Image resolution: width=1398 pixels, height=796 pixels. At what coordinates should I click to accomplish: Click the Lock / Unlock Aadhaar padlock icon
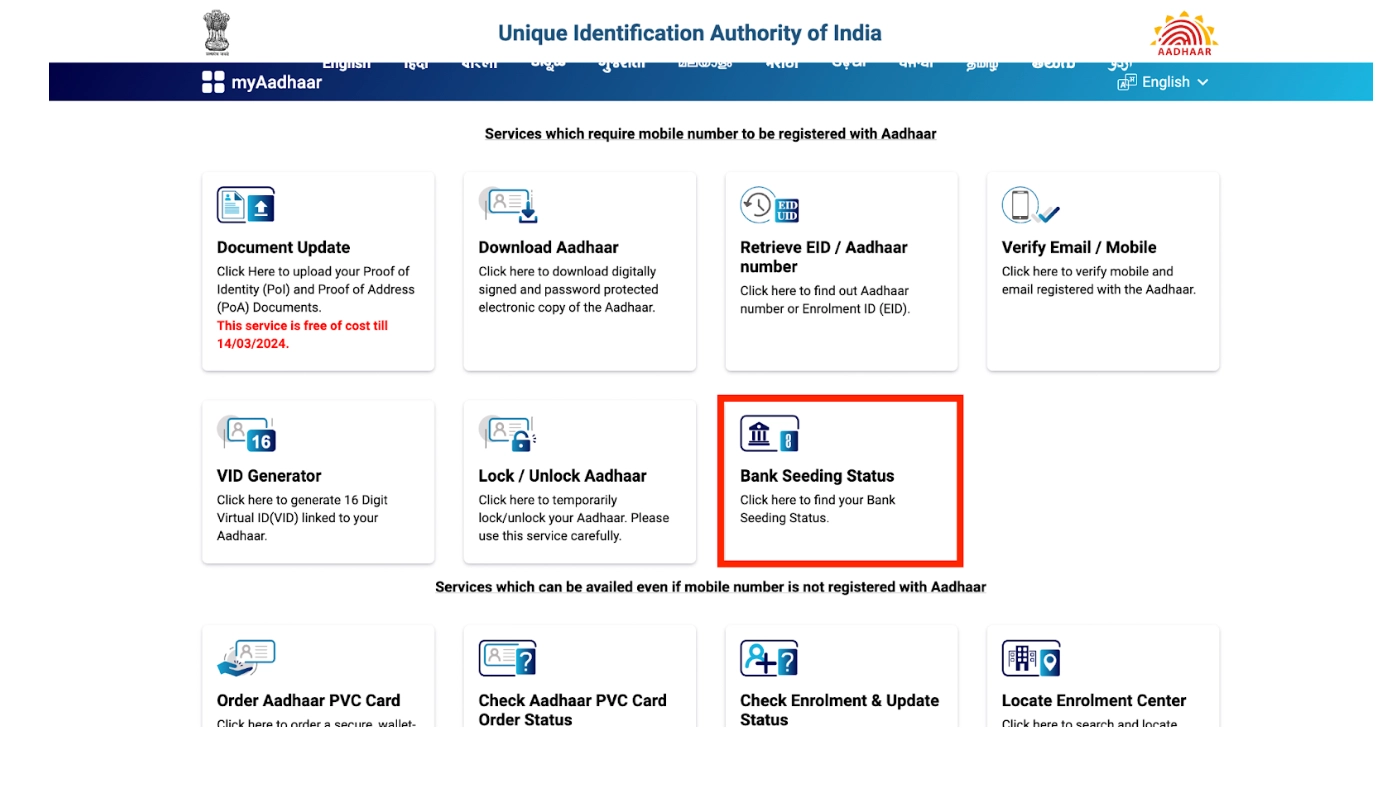click(x=507, y=434)
